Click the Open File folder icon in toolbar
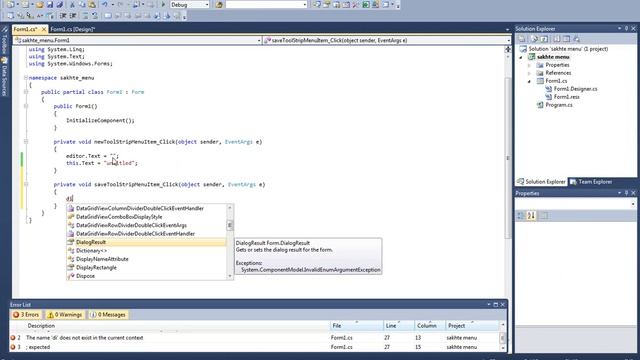640x360 pixels. tap(40, 5)
